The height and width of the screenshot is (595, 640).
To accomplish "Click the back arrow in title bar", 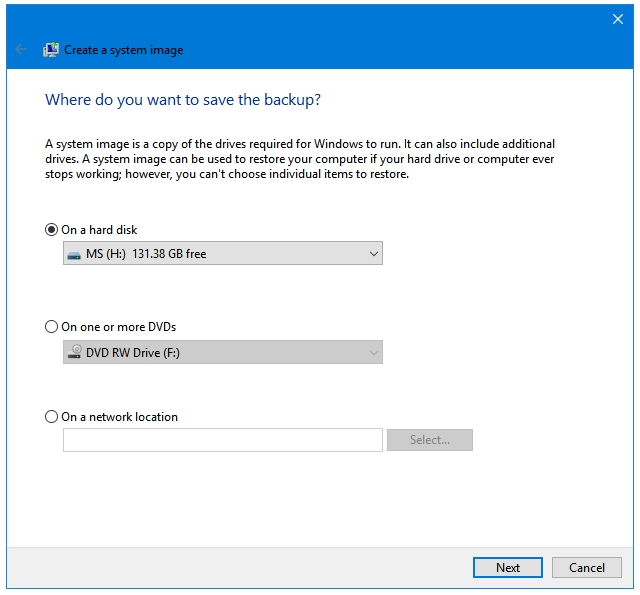I will pyautogui.click(x=21, y=49).
